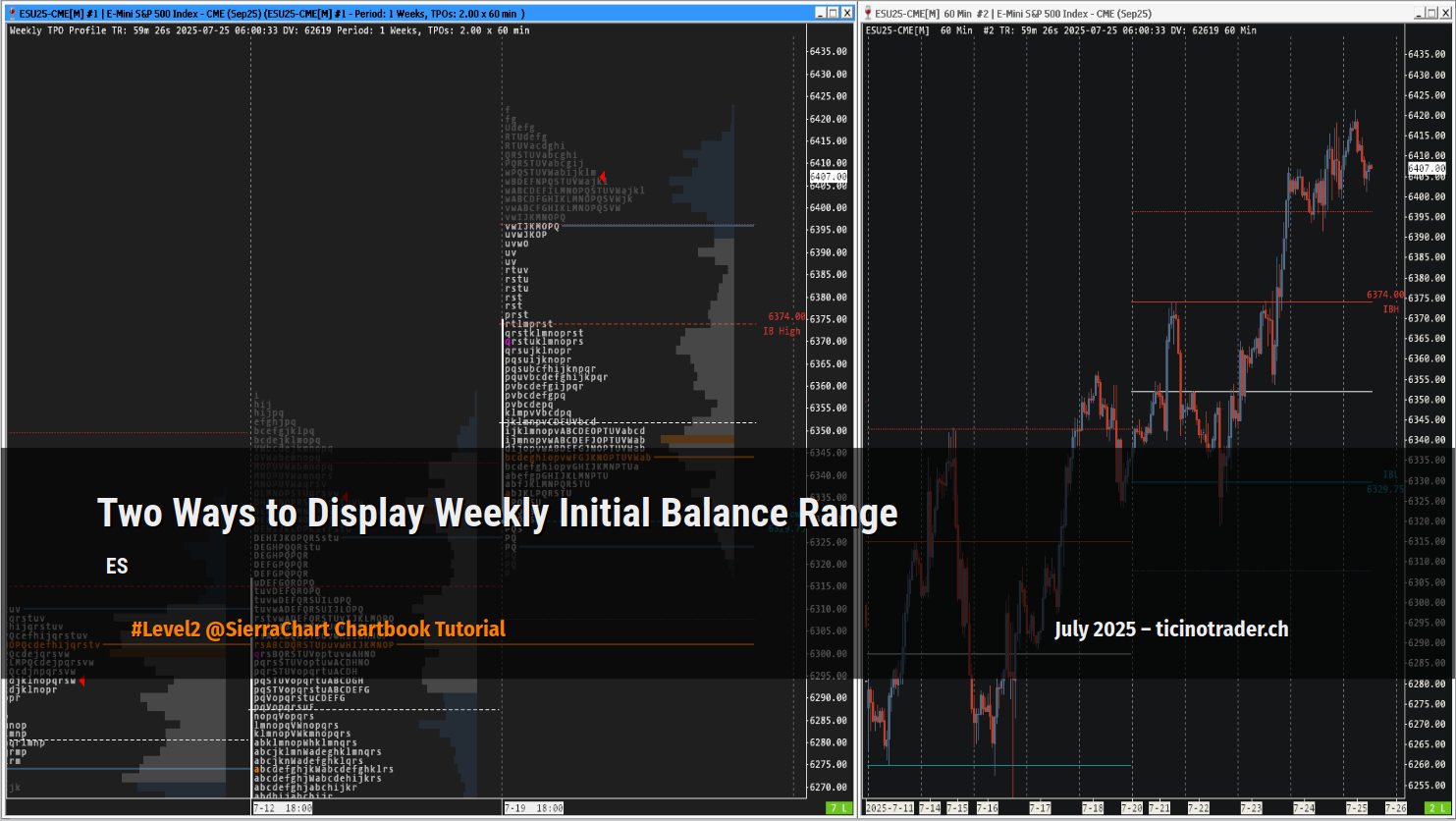
Task: Maximize the weekly TPO chart window
Action: coord(834,13)
